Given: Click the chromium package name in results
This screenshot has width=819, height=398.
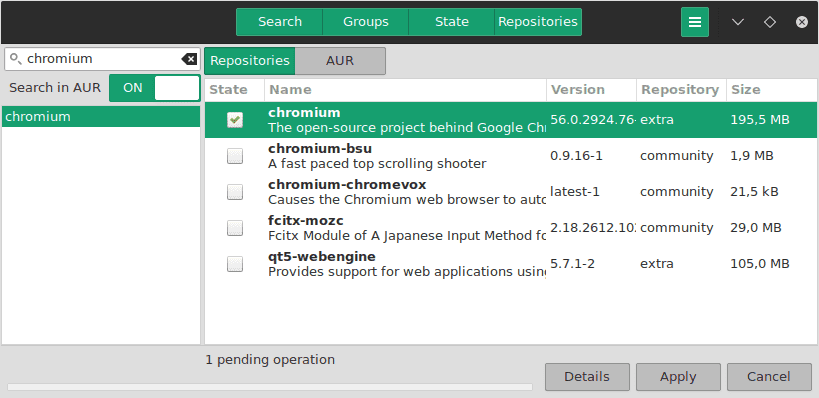Looking at the screenshot, I should click(x=304, y=112).
